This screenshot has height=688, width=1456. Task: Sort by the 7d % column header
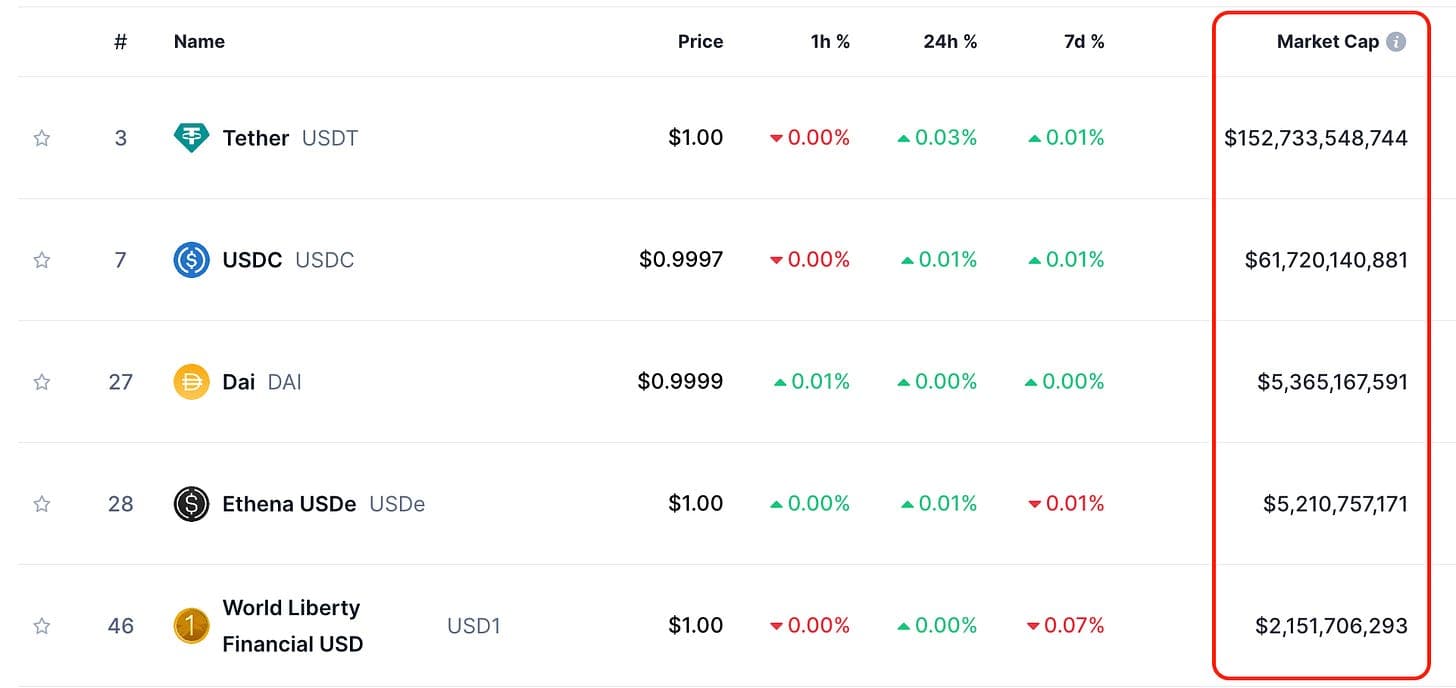[x=1084, y=42]
